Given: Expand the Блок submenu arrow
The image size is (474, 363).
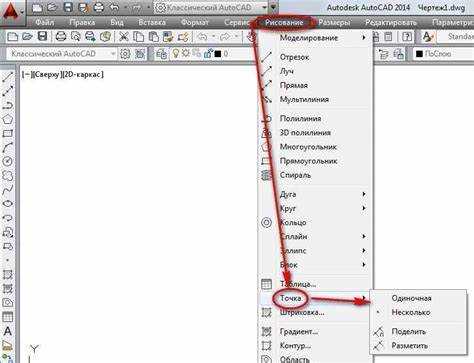Looking at the screenshot, I should [x=364, y=265].
